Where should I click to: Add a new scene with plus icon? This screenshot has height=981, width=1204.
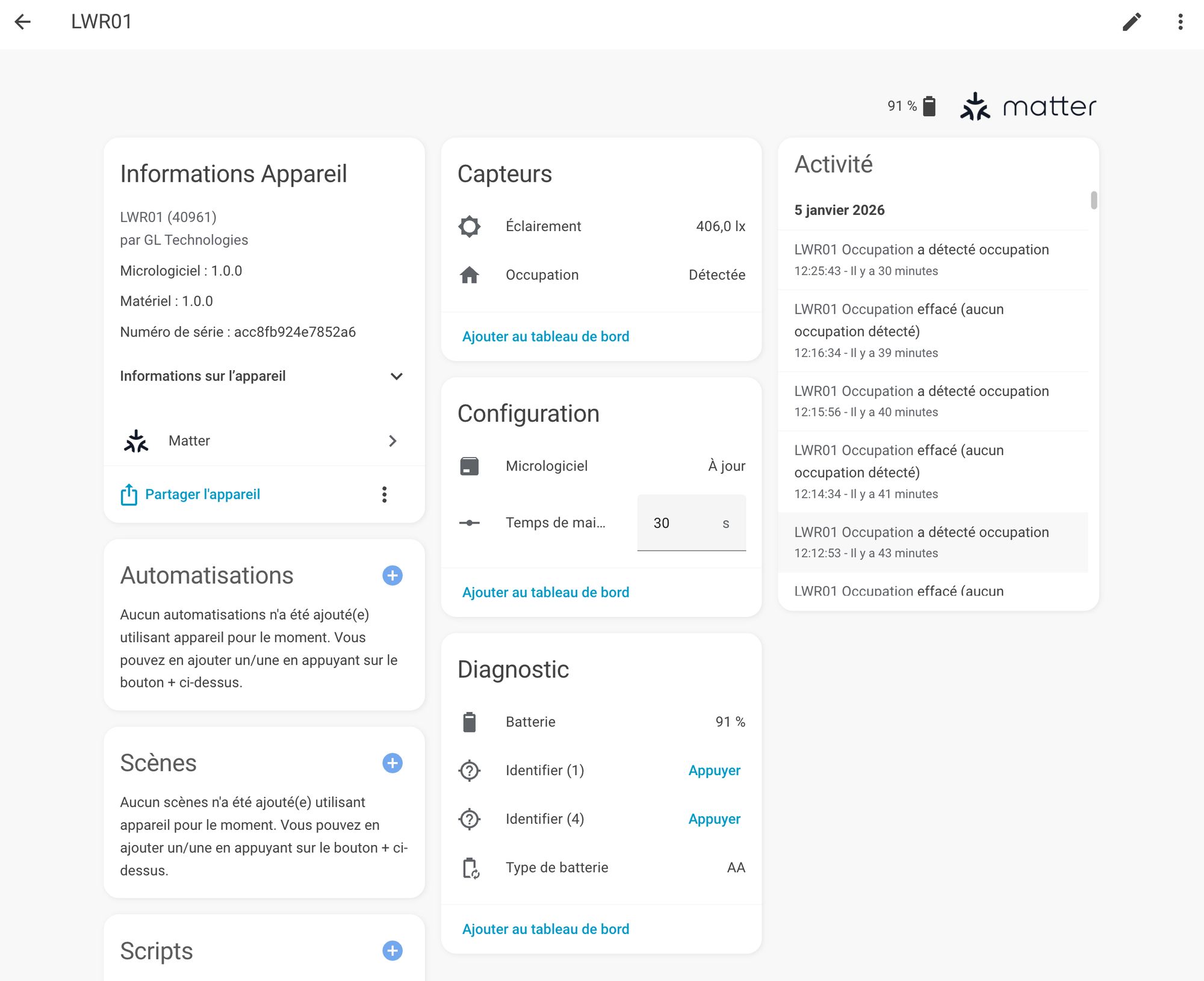click(392, 763)
